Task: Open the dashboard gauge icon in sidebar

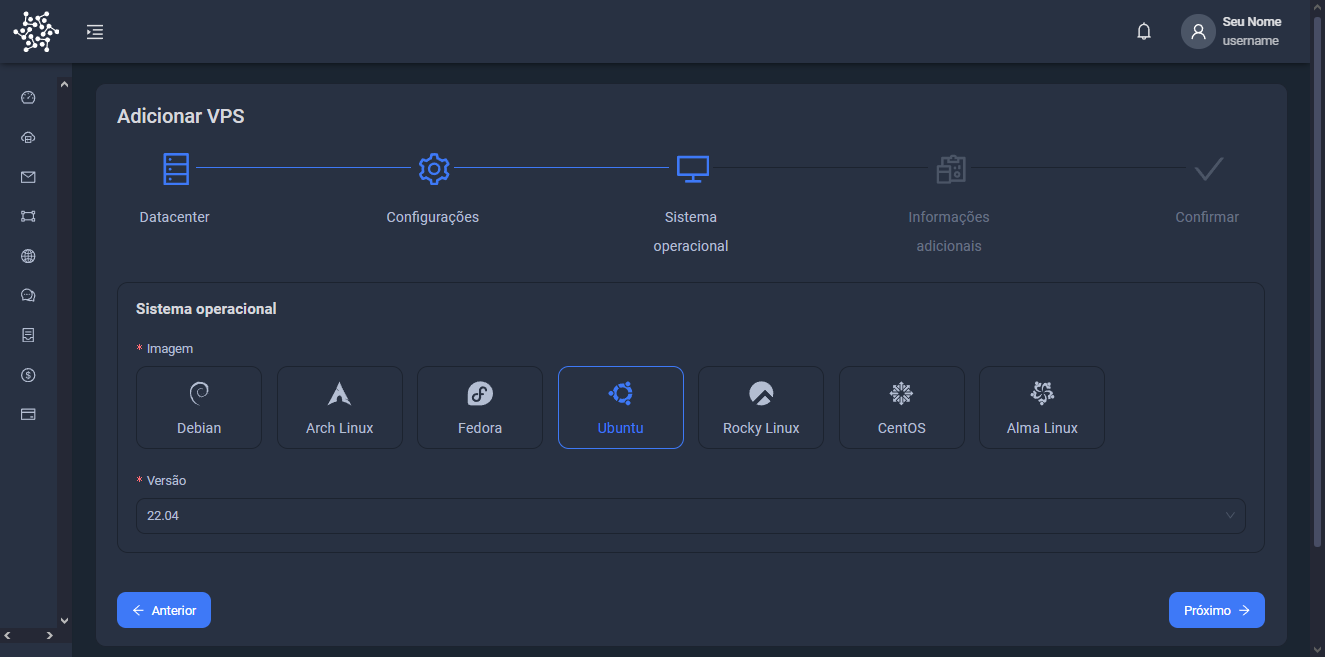Action: pyautogui.click(x=28, y=98)
